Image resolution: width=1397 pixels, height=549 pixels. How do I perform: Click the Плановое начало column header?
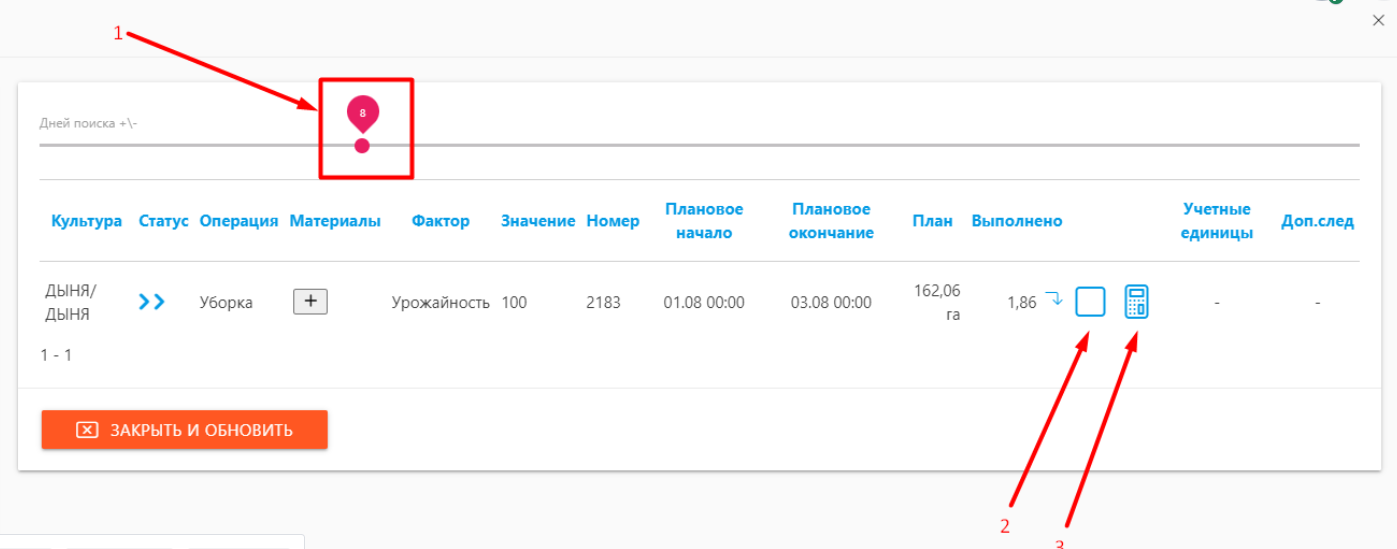point(704,221)
